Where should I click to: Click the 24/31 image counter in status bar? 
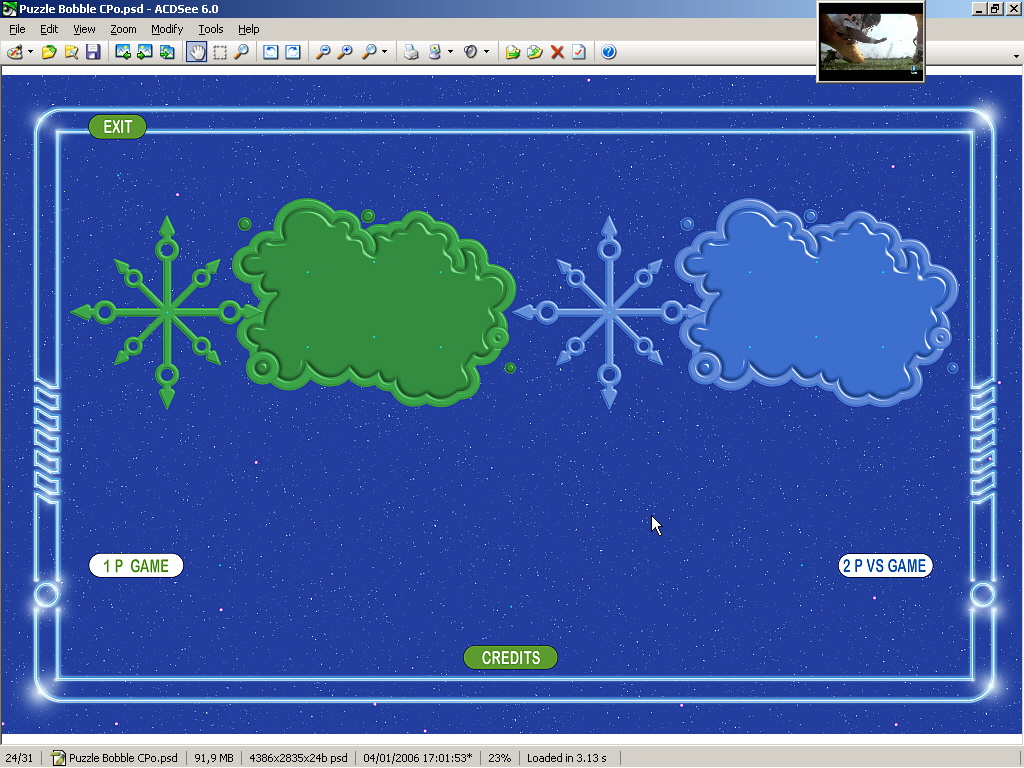tap(19, 758)
